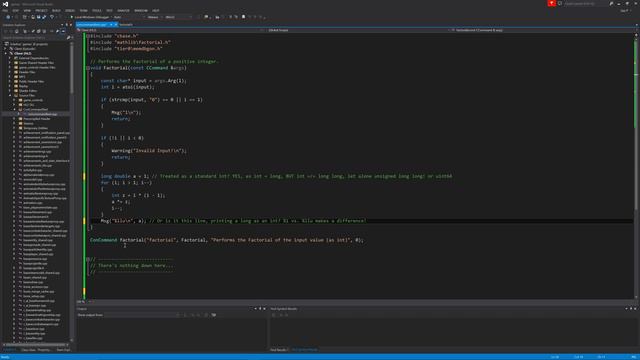Open the Auto debugger type dropdown

(128, 17)
